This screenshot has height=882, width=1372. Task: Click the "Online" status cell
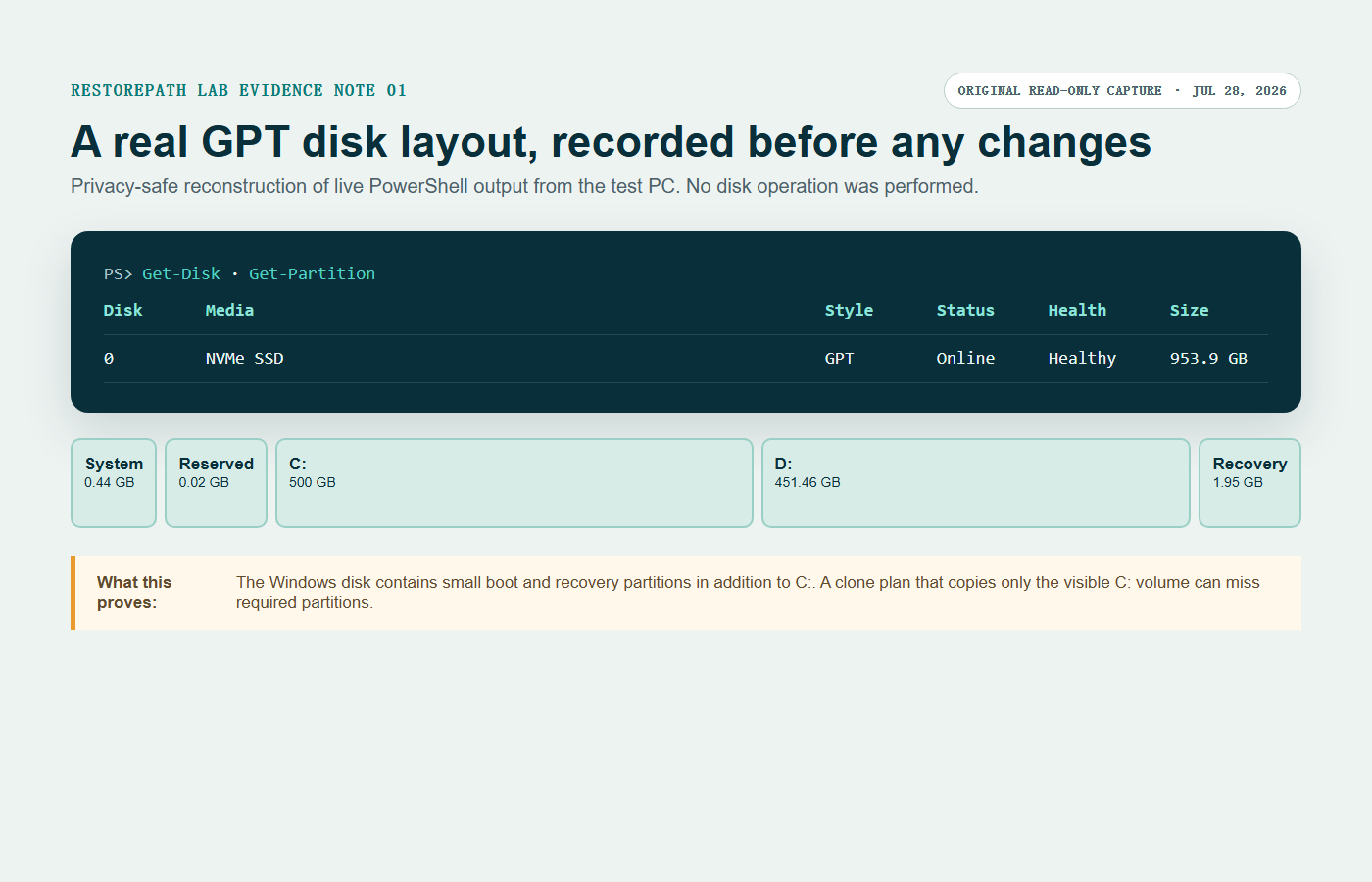(965, 359)
